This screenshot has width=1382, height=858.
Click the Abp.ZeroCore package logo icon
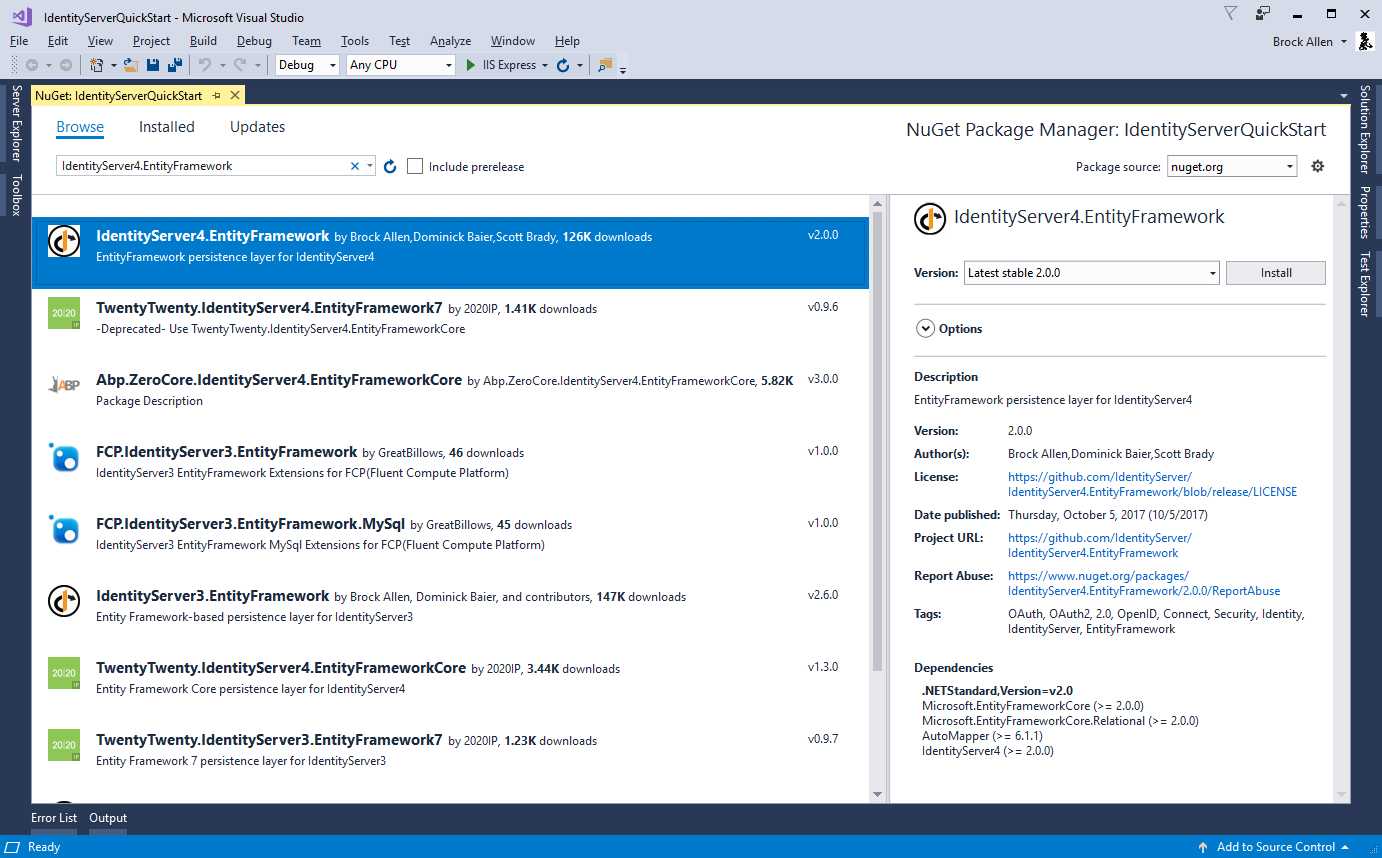click(x=64, y=385)
